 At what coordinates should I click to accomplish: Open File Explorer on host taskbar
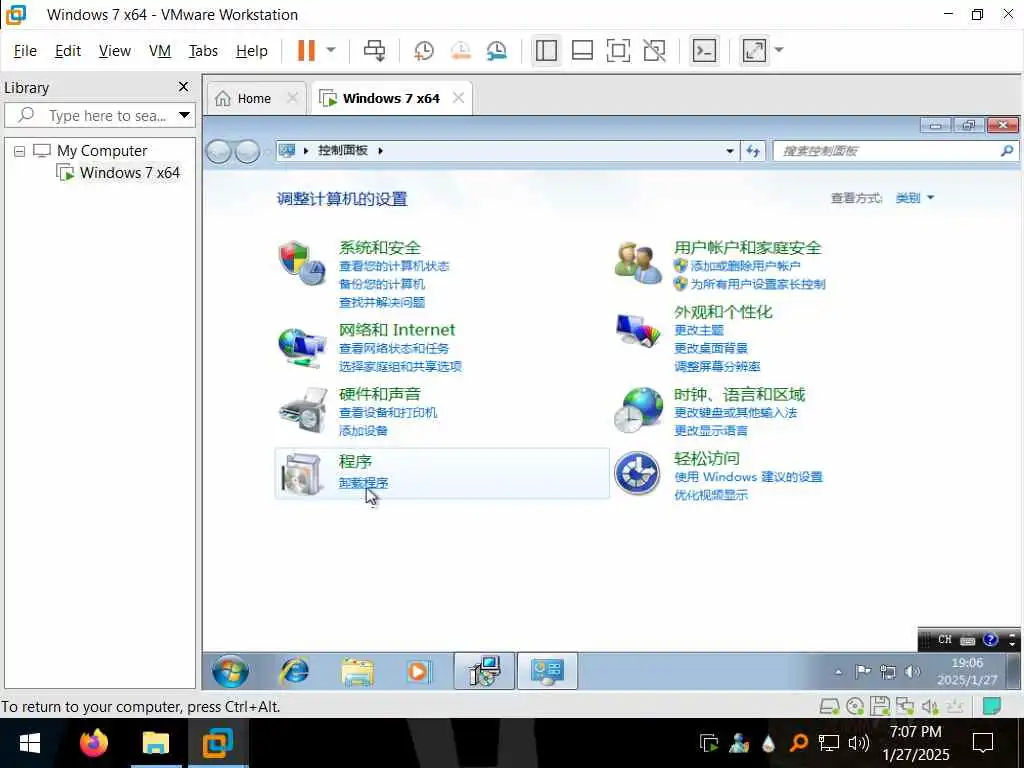point(155,743)
